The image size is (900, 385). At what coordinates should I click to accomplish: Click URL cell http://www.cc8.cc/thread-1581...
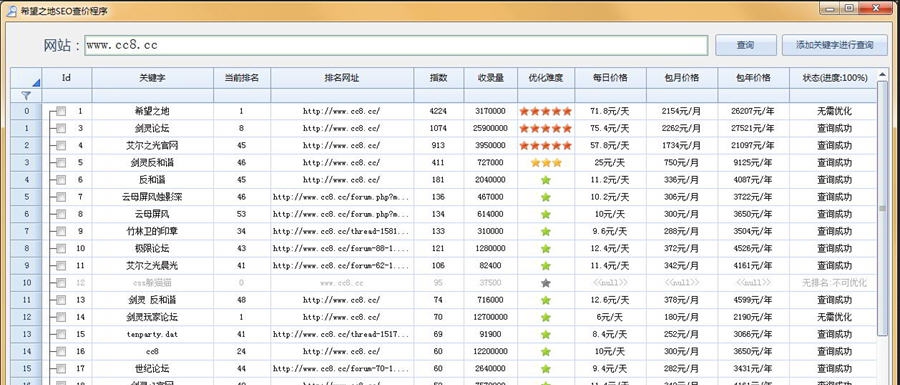click(342, 231)
